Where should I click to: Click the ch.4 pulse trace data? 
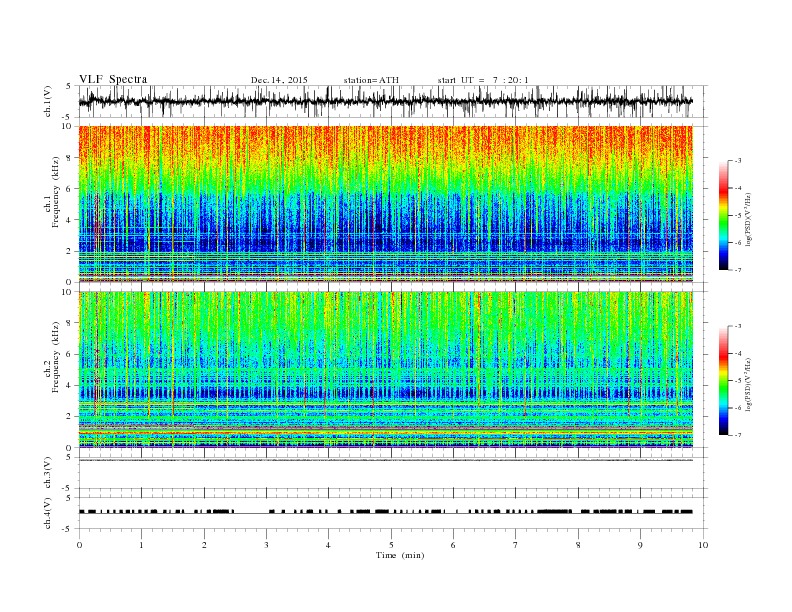click(385, 512)
